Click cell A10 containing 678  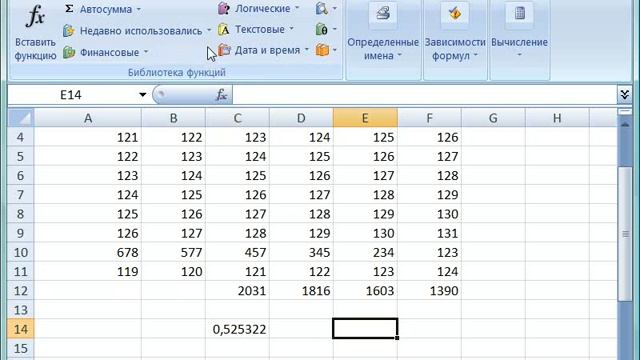tap(88, 252)
